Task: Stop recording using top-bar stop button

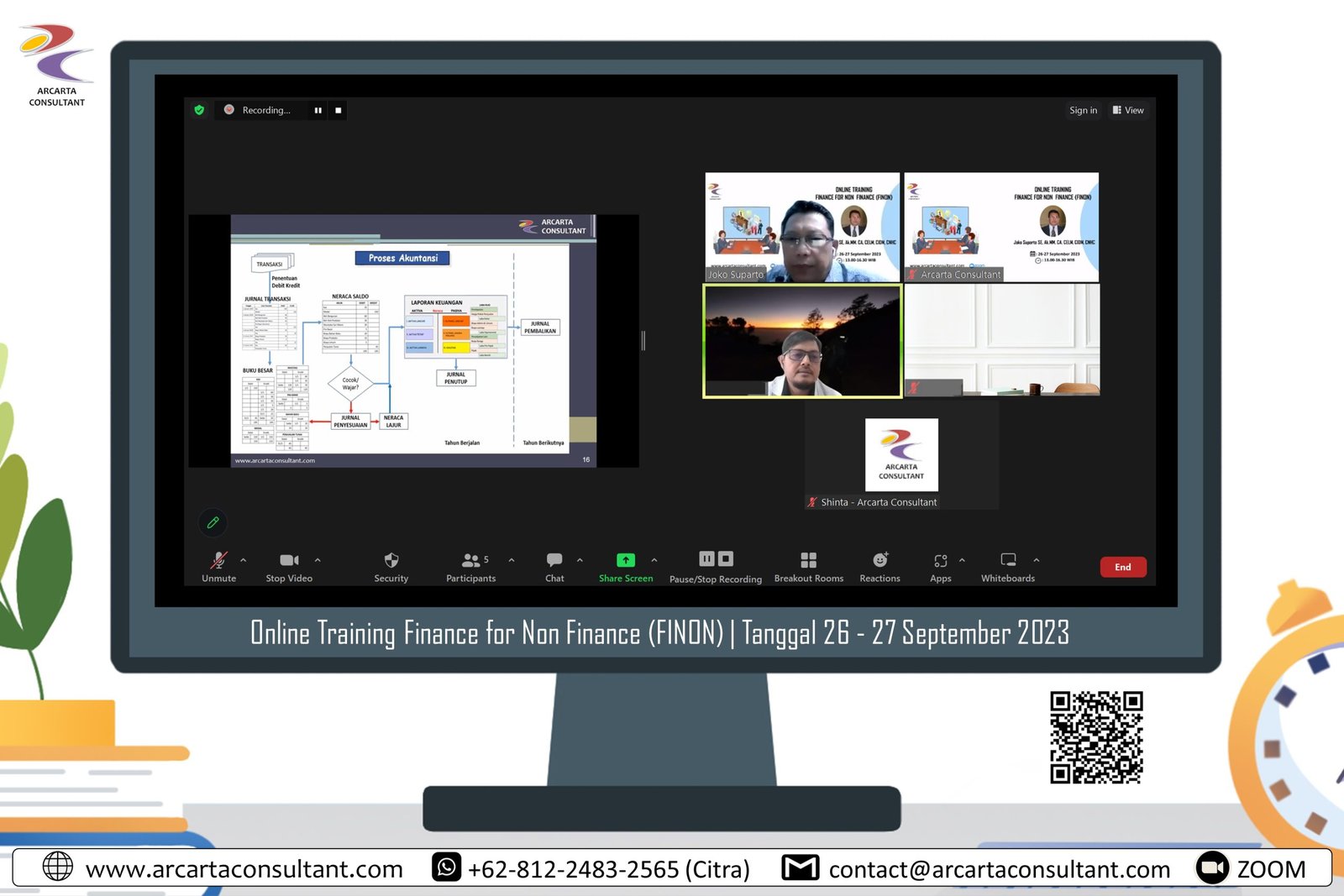Action: [339, 110]
